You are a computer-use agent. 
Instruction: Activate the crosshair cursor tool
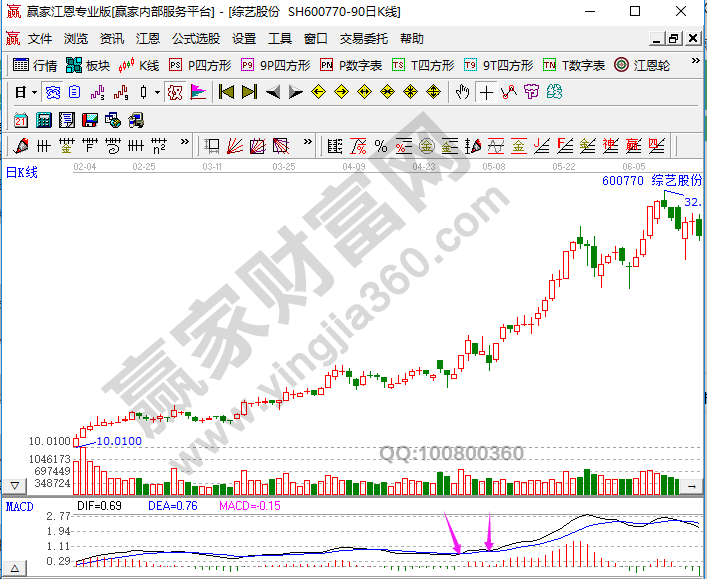486,92
